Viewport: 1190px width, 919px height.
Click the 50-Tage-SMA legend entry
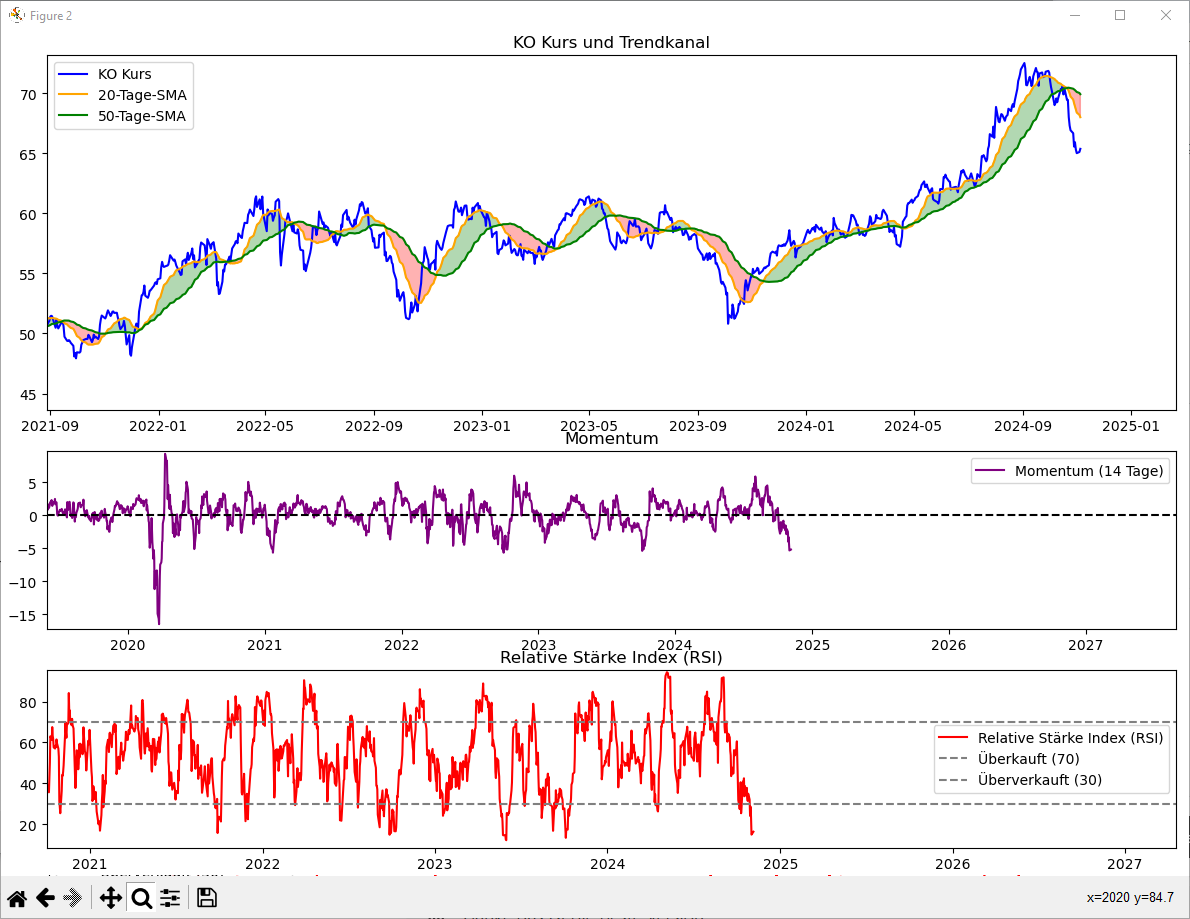tap(123, 116)
